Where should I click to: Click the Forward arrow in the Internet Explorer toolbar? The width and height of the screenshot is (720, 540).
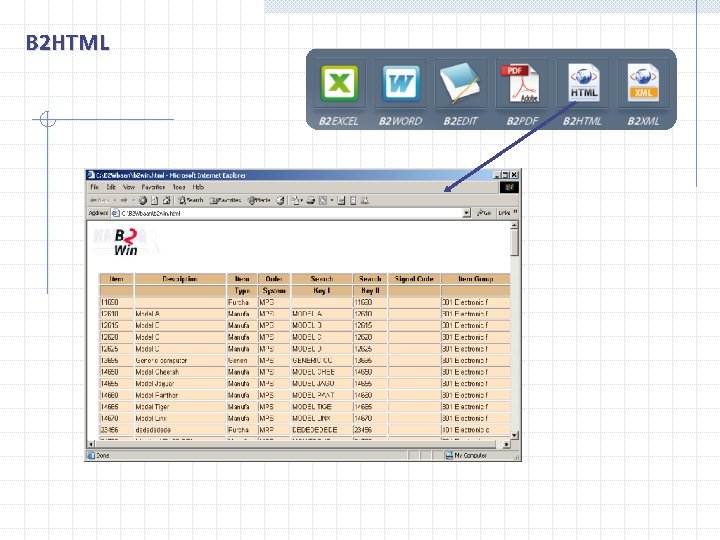point(124,200)
